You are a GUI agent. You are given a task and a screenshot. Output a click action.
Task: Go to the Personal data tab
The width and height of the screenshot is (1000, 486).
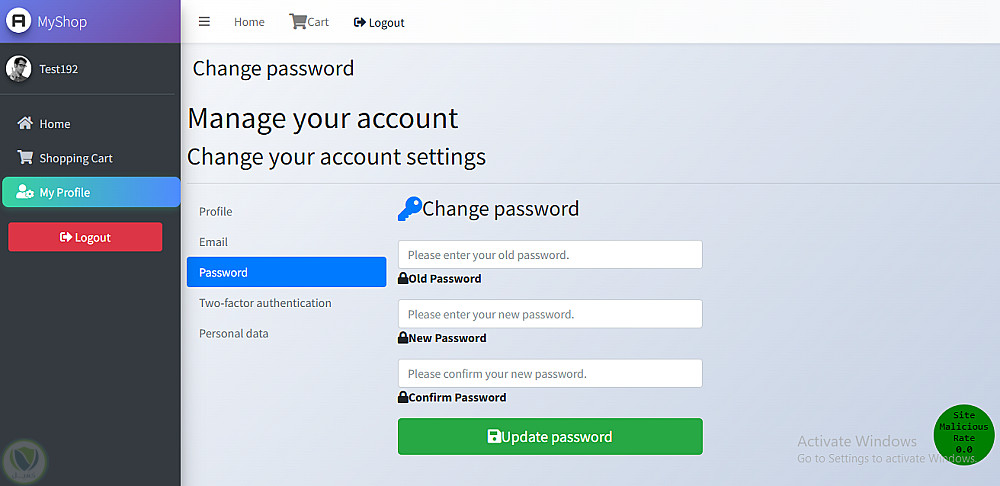(x=233, y=333)
